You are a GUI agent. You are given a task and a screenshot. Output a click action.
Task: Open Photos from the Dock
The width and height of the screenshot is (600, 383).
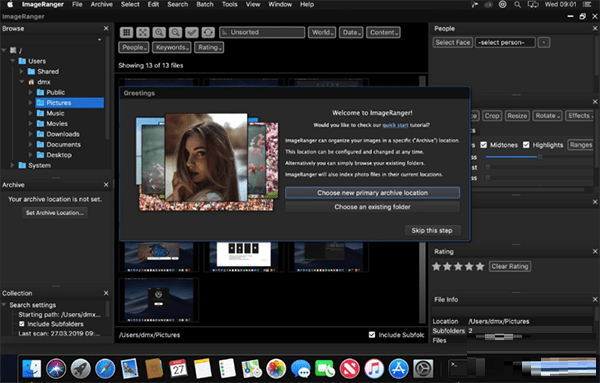pyautogui.click(x=276, y=368)
